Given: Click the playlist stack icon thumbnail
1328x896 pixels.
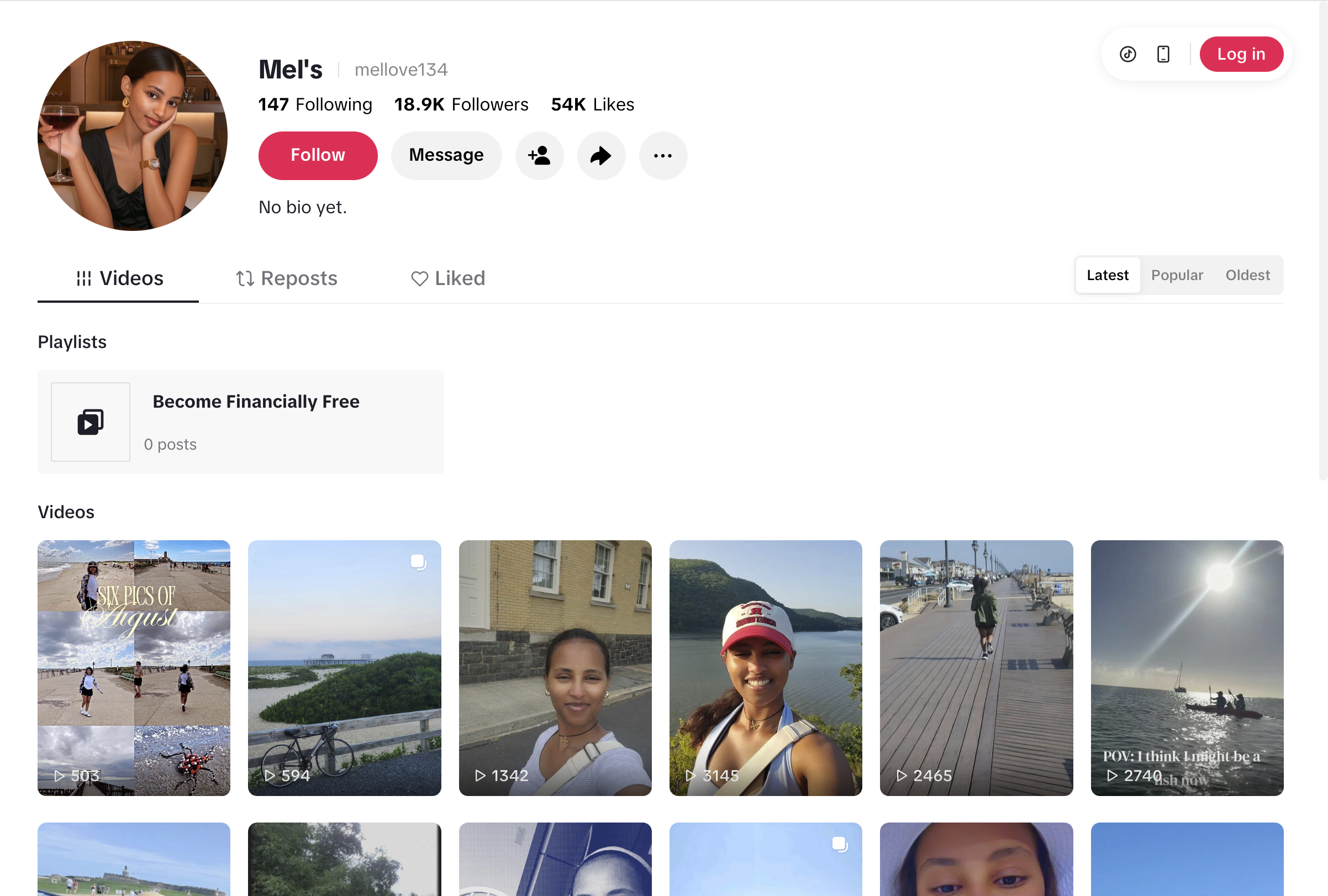Looking at the screenshot, I should point(90,421).
